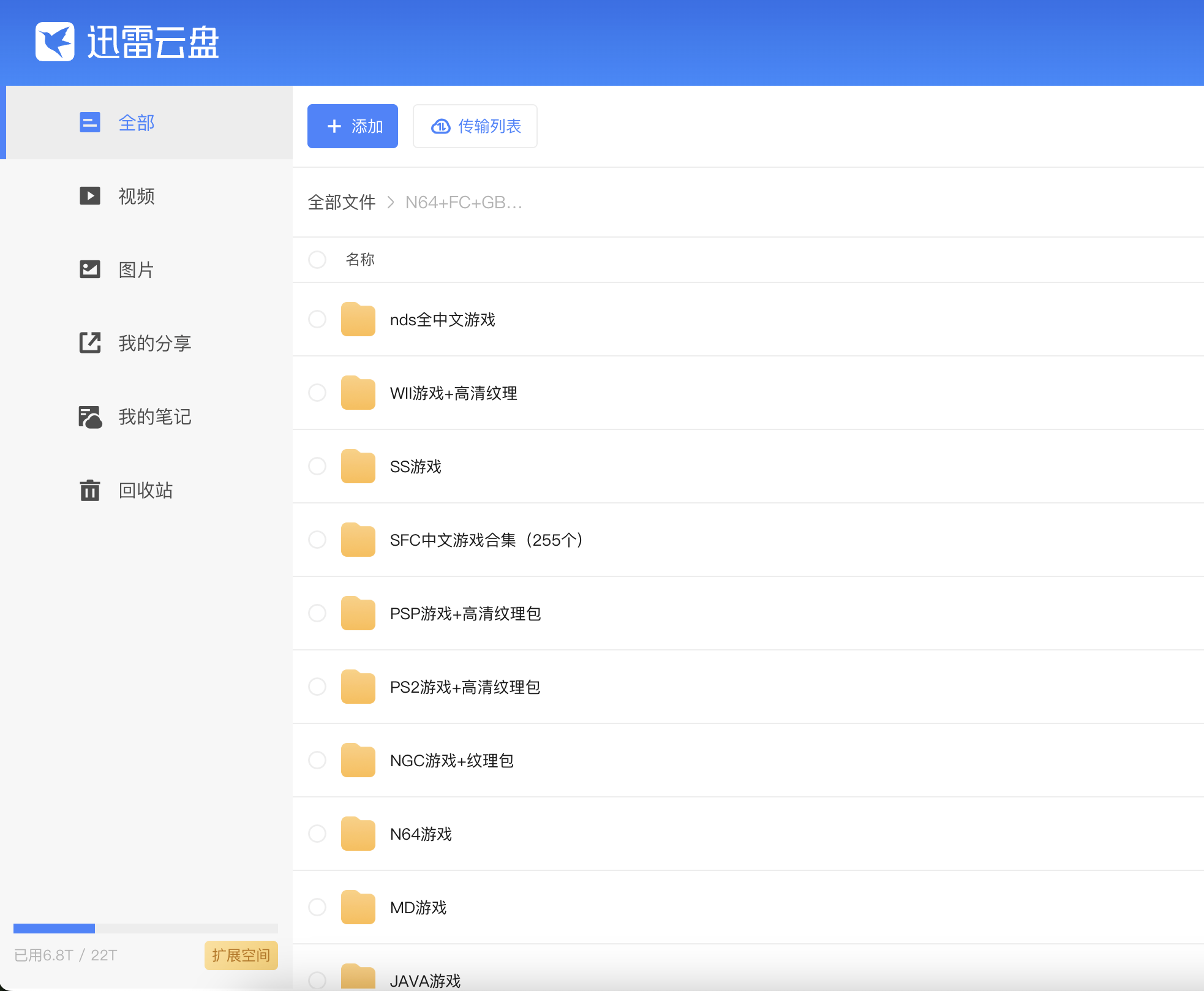Click the pictures icon in the sidebar
Viewport: 1204px width, 991px height.
(90, 269)
